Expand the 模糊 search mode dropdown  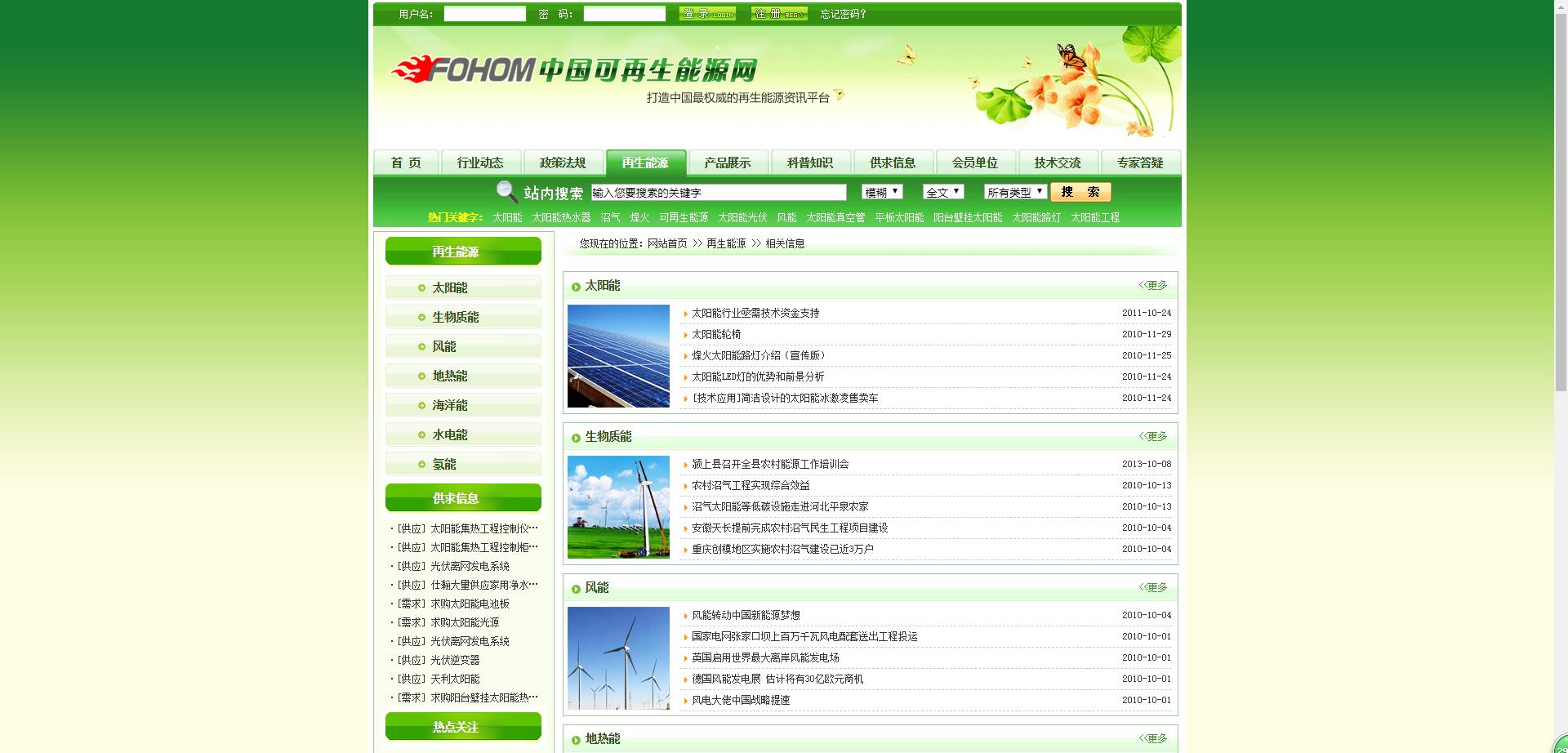[882, 192]
